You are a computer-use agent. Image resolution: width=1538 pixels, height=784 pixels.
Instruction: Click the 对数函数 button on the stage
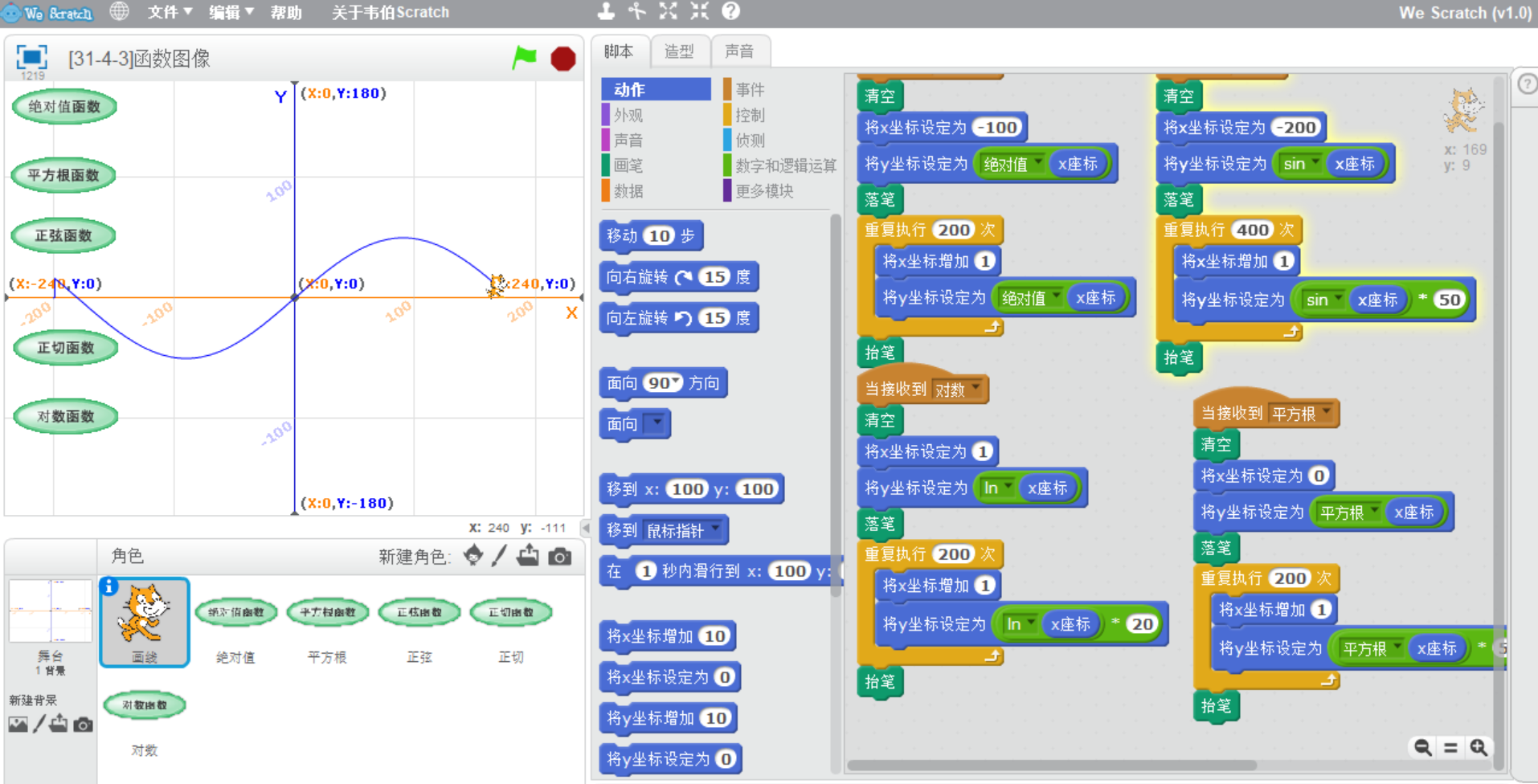click(66, 416)
